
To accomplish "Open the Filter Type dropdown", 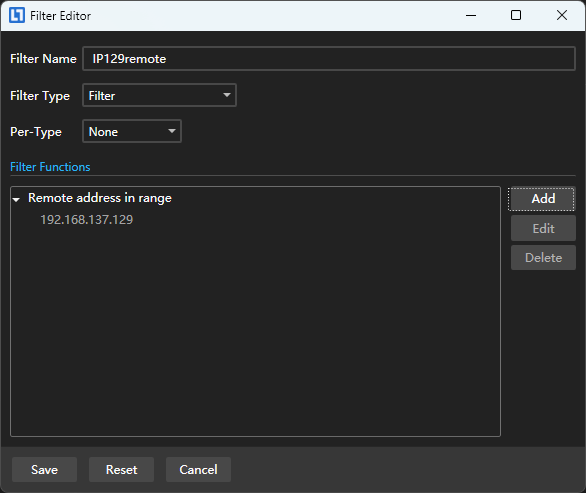I will point(159,95).
